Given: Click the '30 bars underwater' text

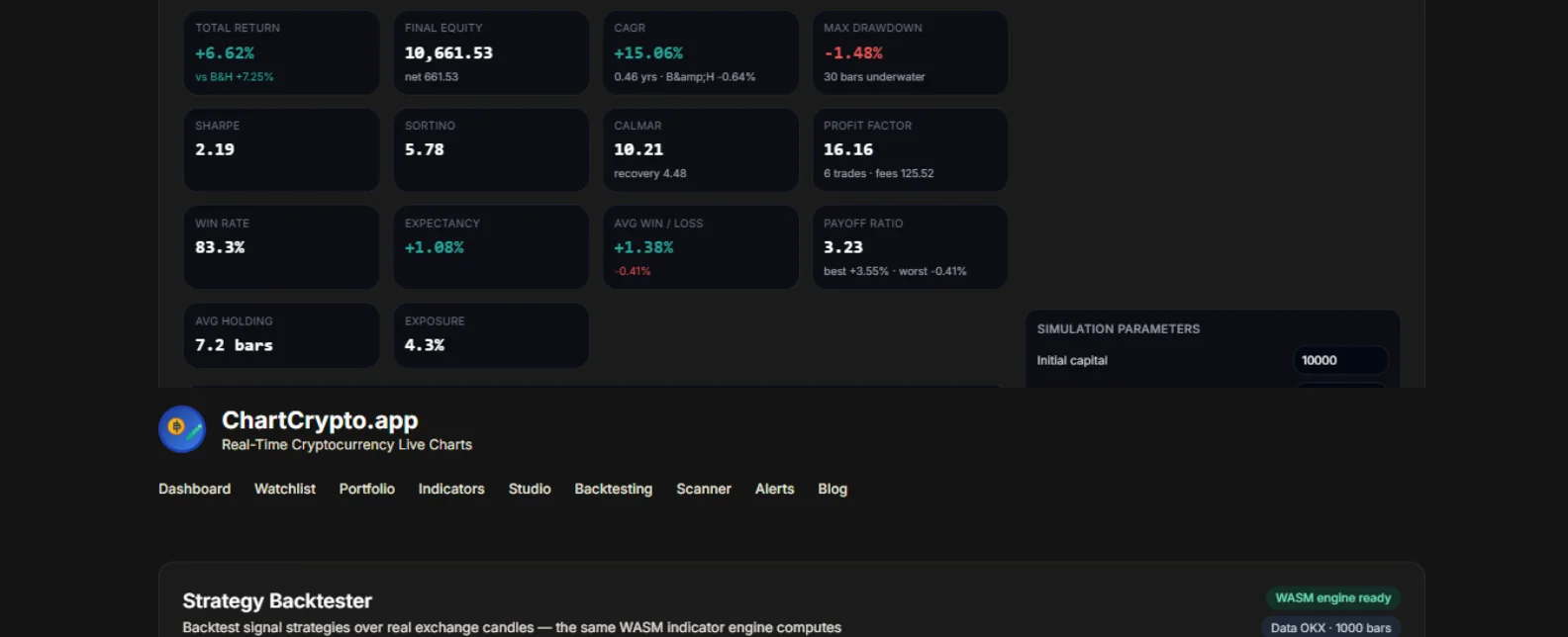Looking at the screenshot, I should (x=874, y=77).
